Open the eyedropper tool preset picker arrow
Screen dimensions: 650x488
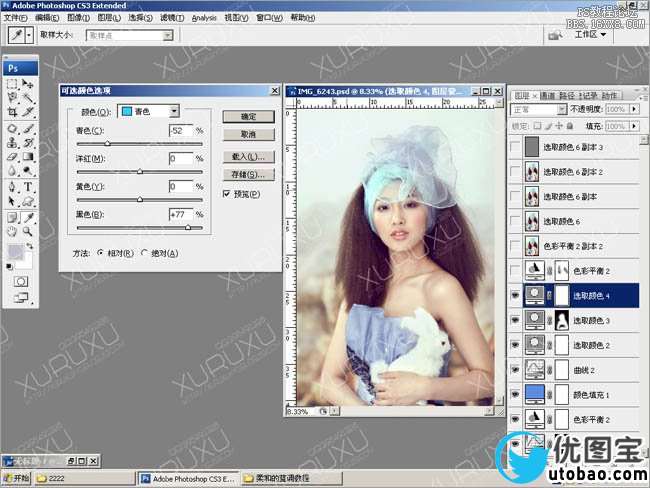point(29,35)
